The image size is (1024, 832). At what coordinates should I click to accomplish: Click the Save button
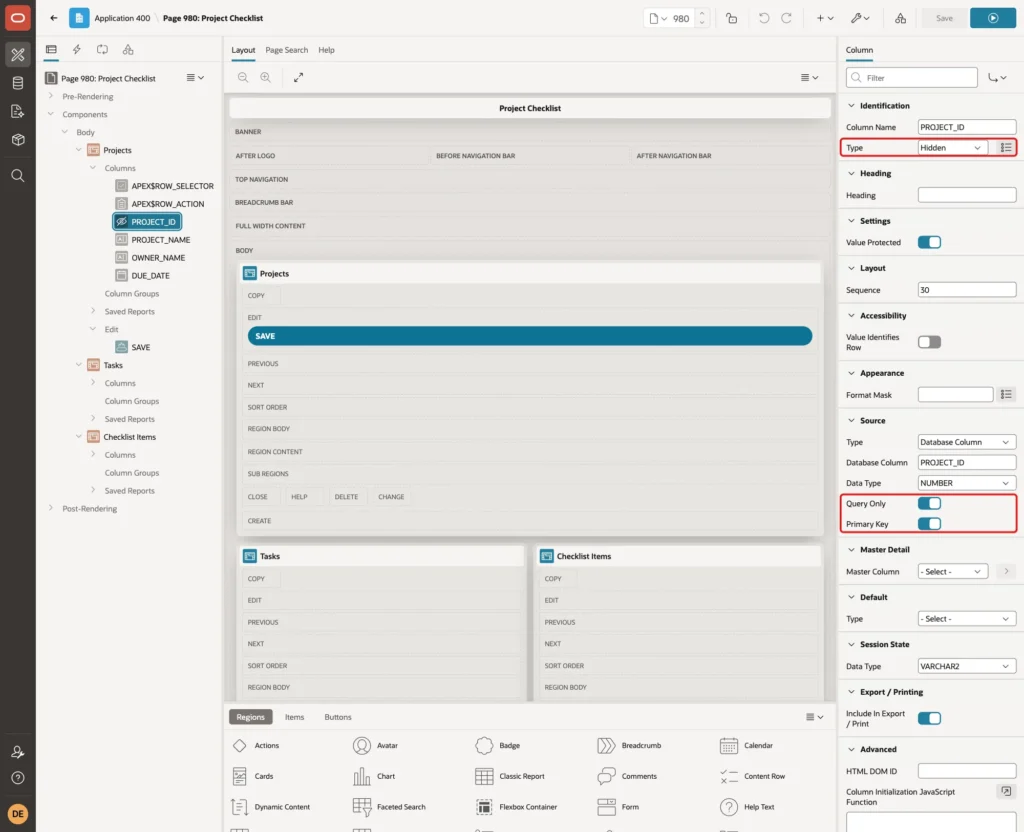point(944,18)
